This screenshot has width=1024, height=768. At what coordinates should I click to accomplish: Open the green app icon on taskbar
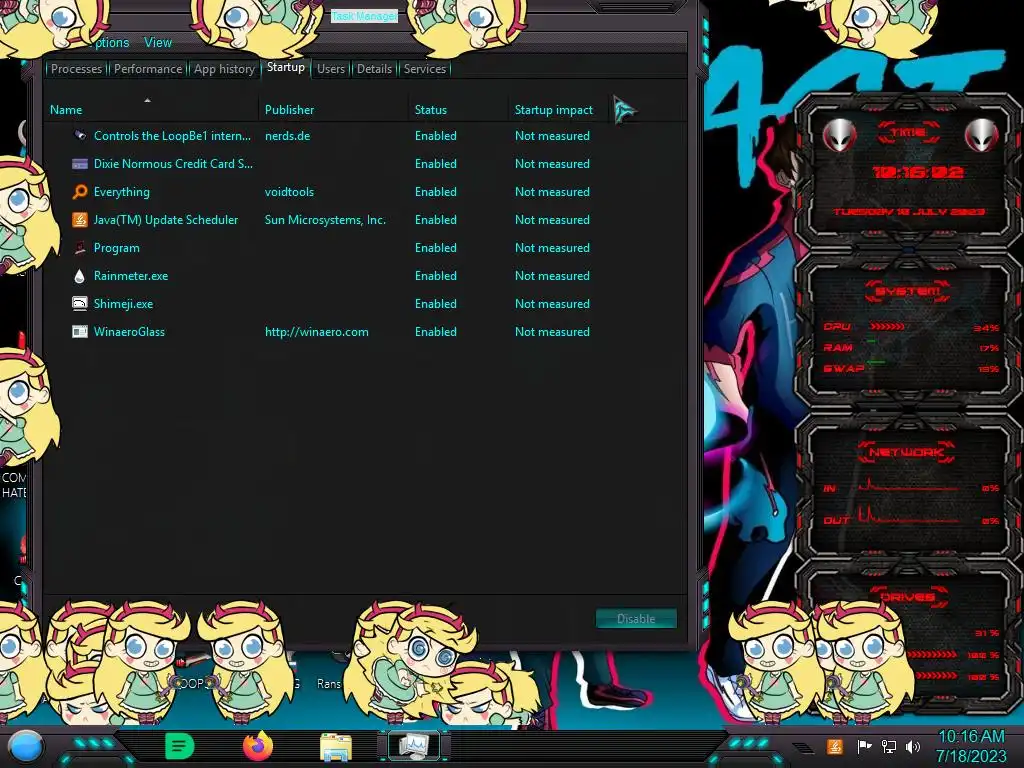pos(179,746)
